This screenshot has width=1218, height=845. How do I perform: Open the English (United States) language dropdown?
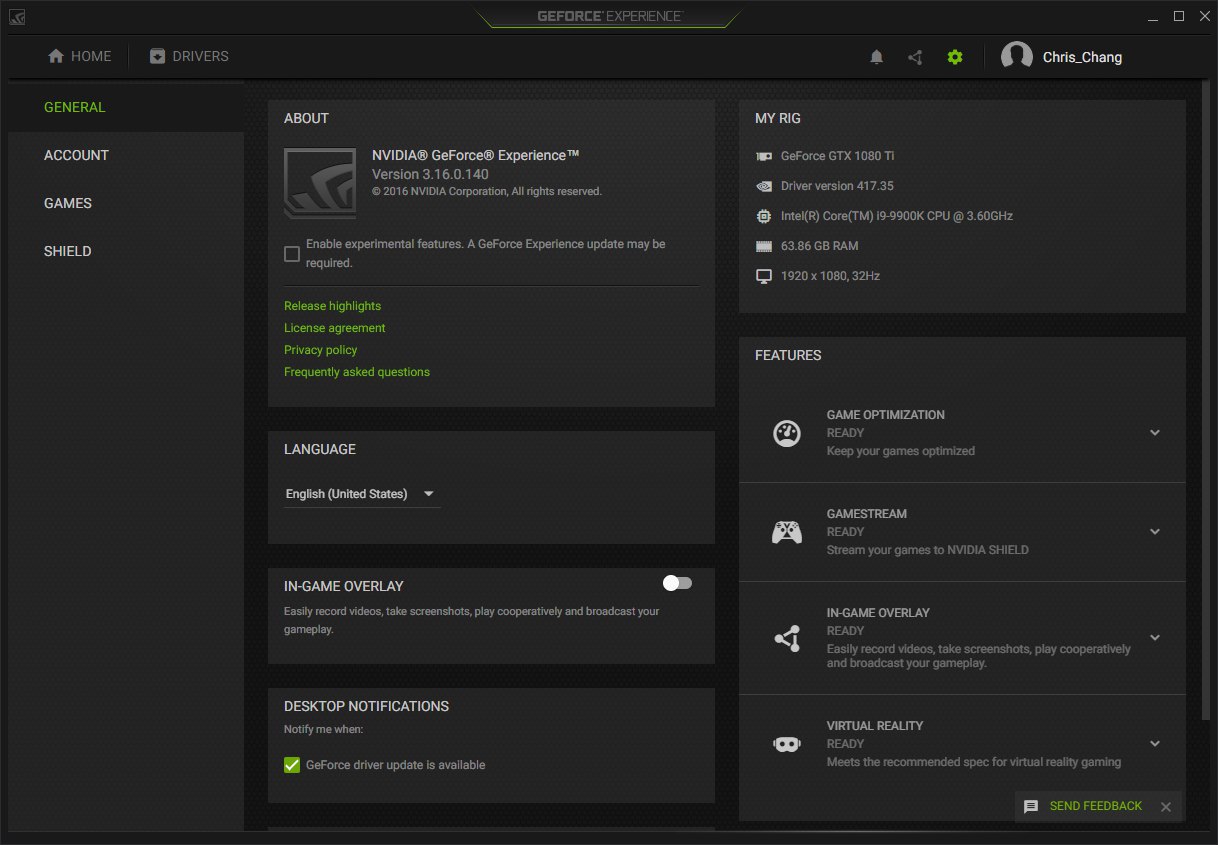click(361, 494)
